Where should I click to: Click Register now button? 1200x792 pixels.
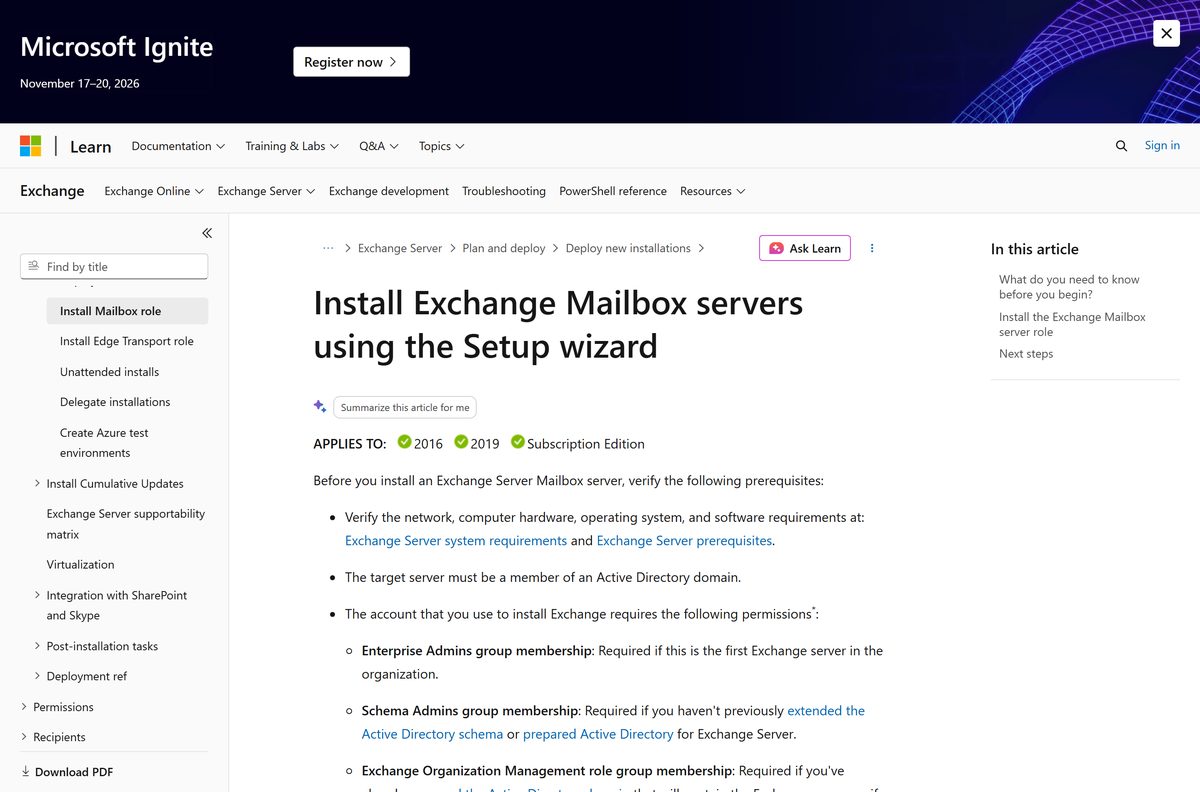[351, 62]
